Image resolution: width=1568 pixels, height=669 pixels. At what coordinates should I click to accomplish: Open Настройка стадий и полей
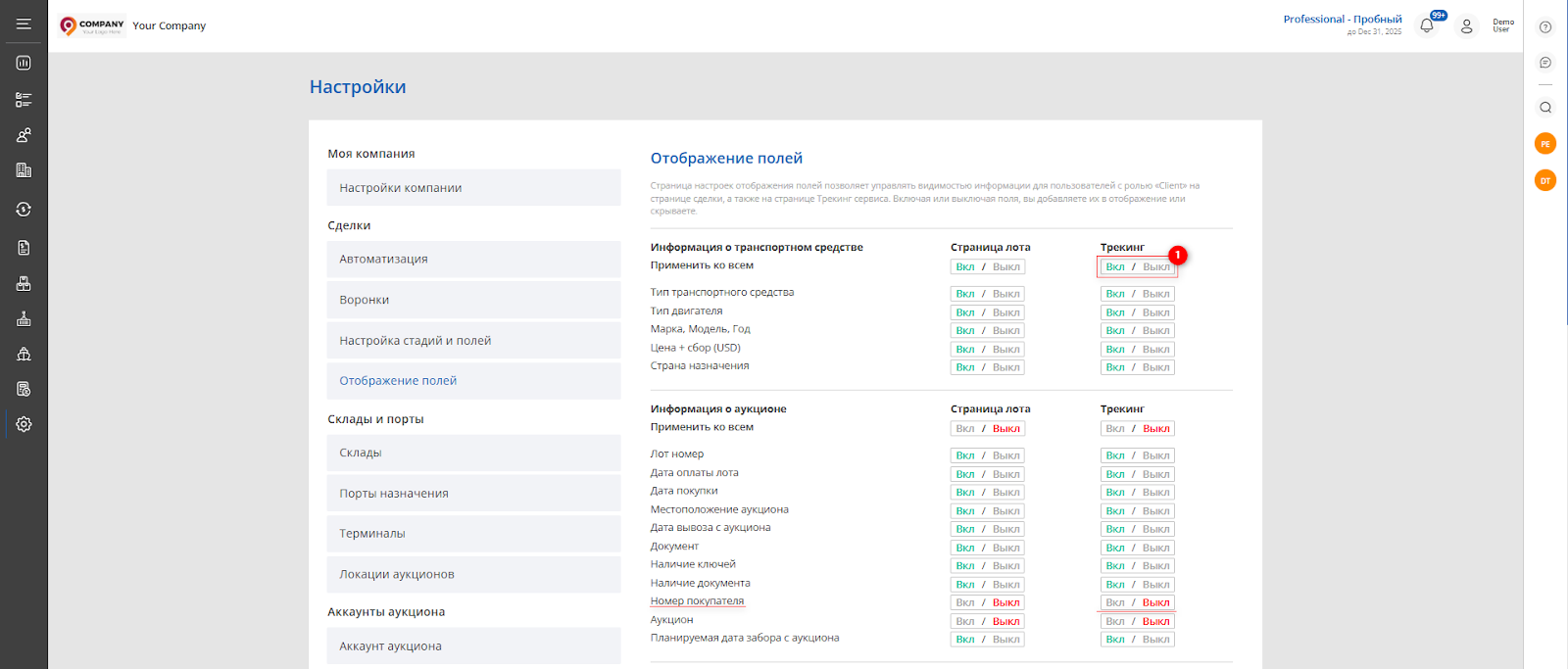pos(473,341)
